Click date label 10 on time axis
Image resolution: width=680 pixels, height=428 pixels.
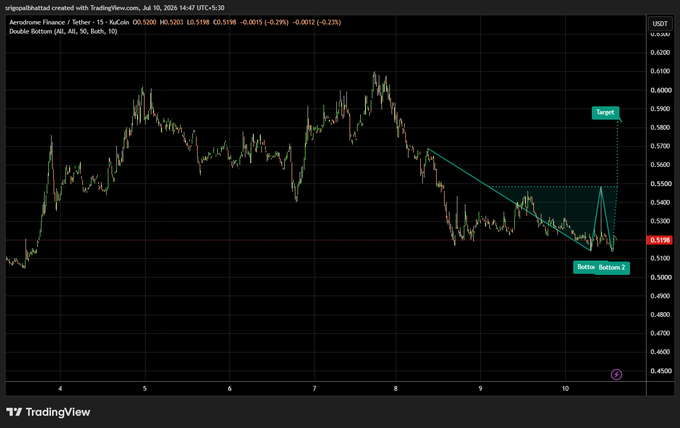(x=565, y=389)
